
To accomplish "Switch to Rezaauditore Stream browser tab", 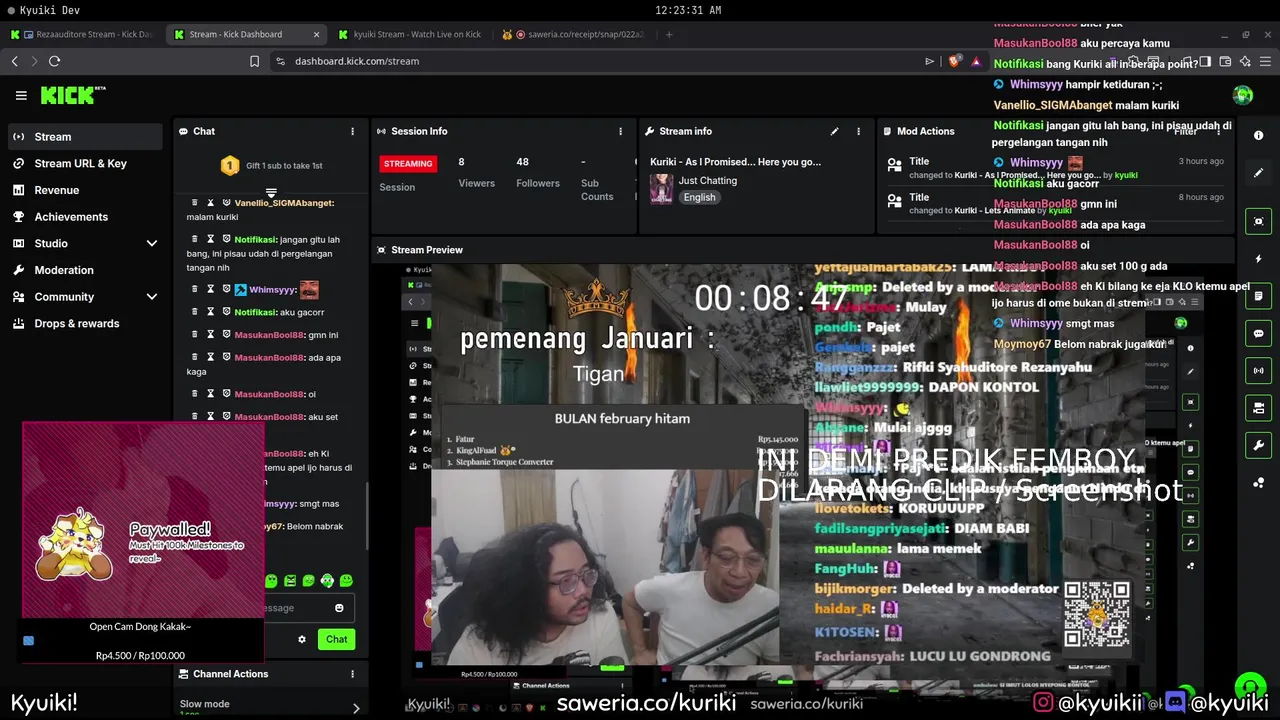I will point(82,34).
